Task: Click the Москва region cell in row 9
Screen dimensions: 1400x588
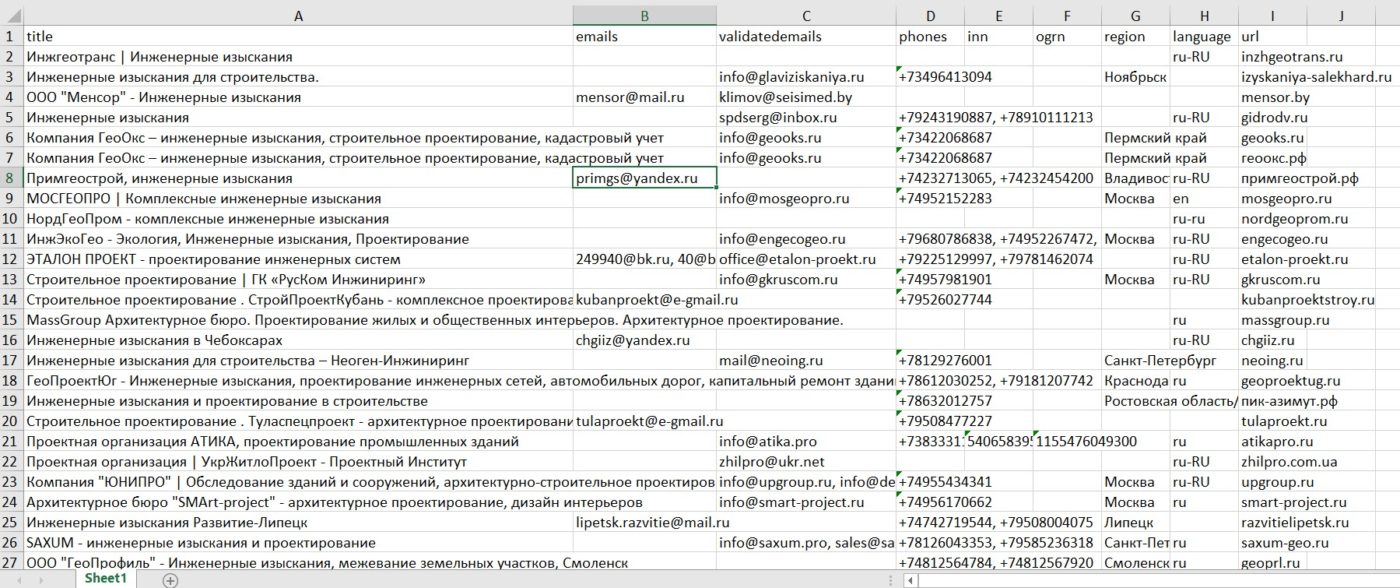Action: click(1135, 198)
